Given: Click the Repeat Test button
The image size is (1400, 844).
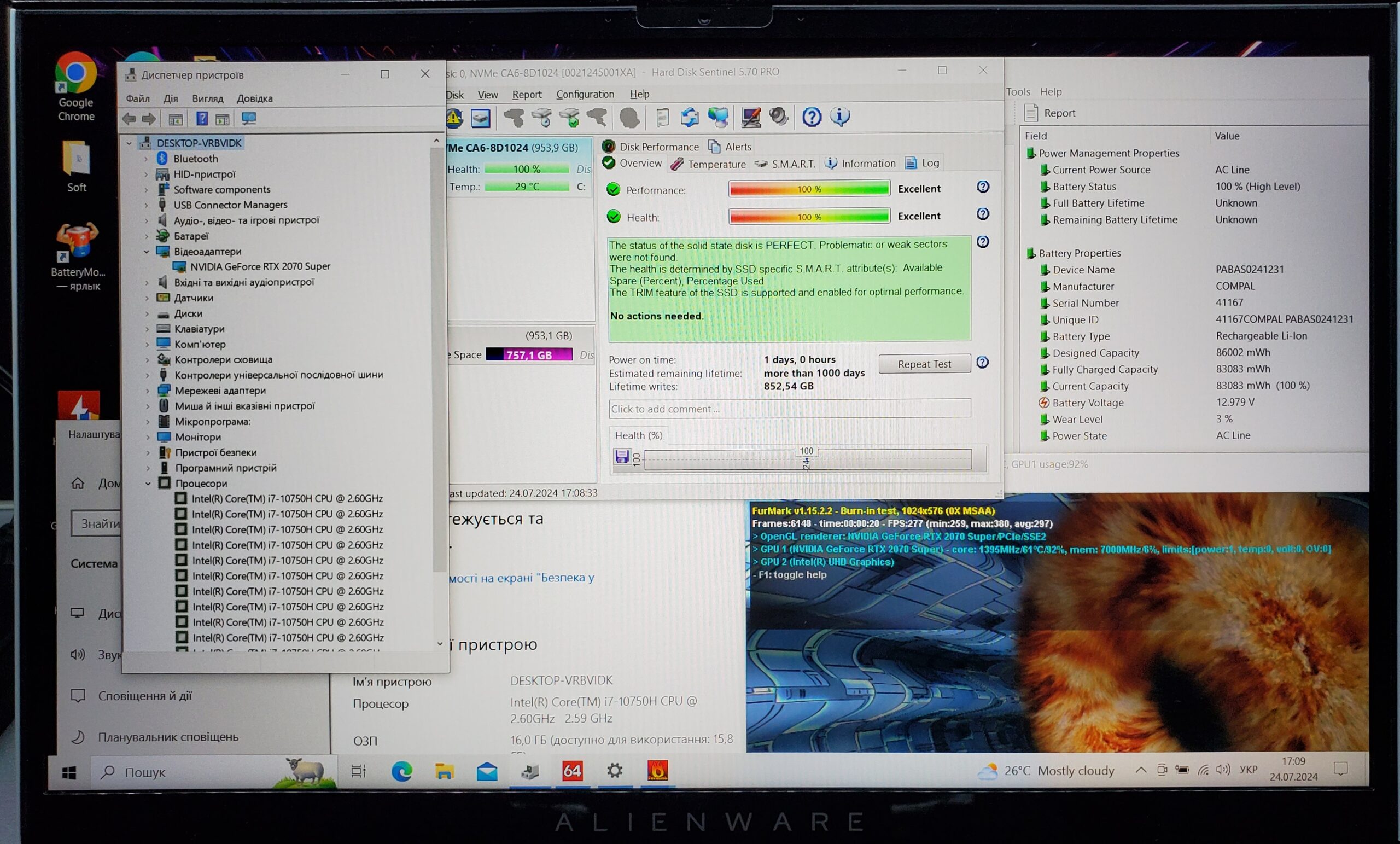Looking at the screenshot, I should (x=924, y=364).
